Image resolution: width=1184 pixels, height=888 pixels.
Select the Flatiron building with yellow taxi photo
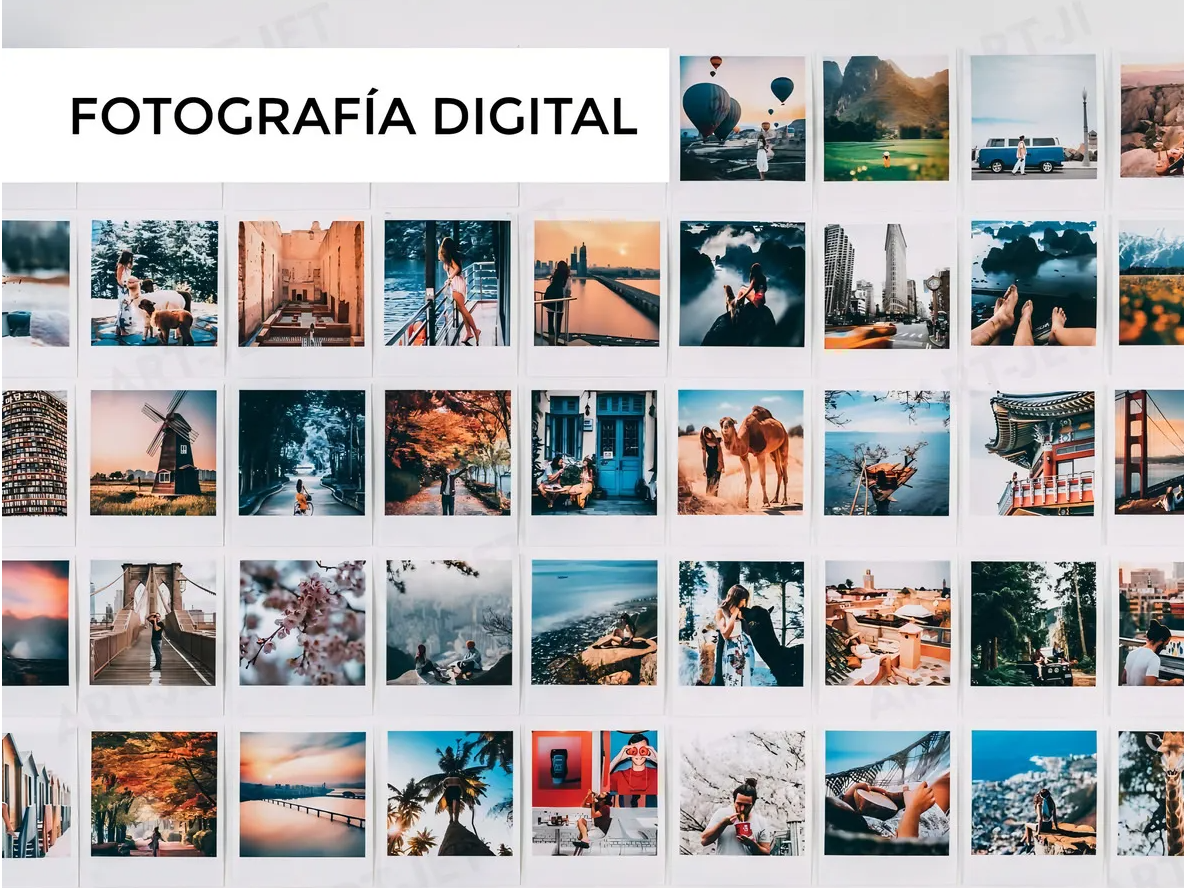pos(886,285)
